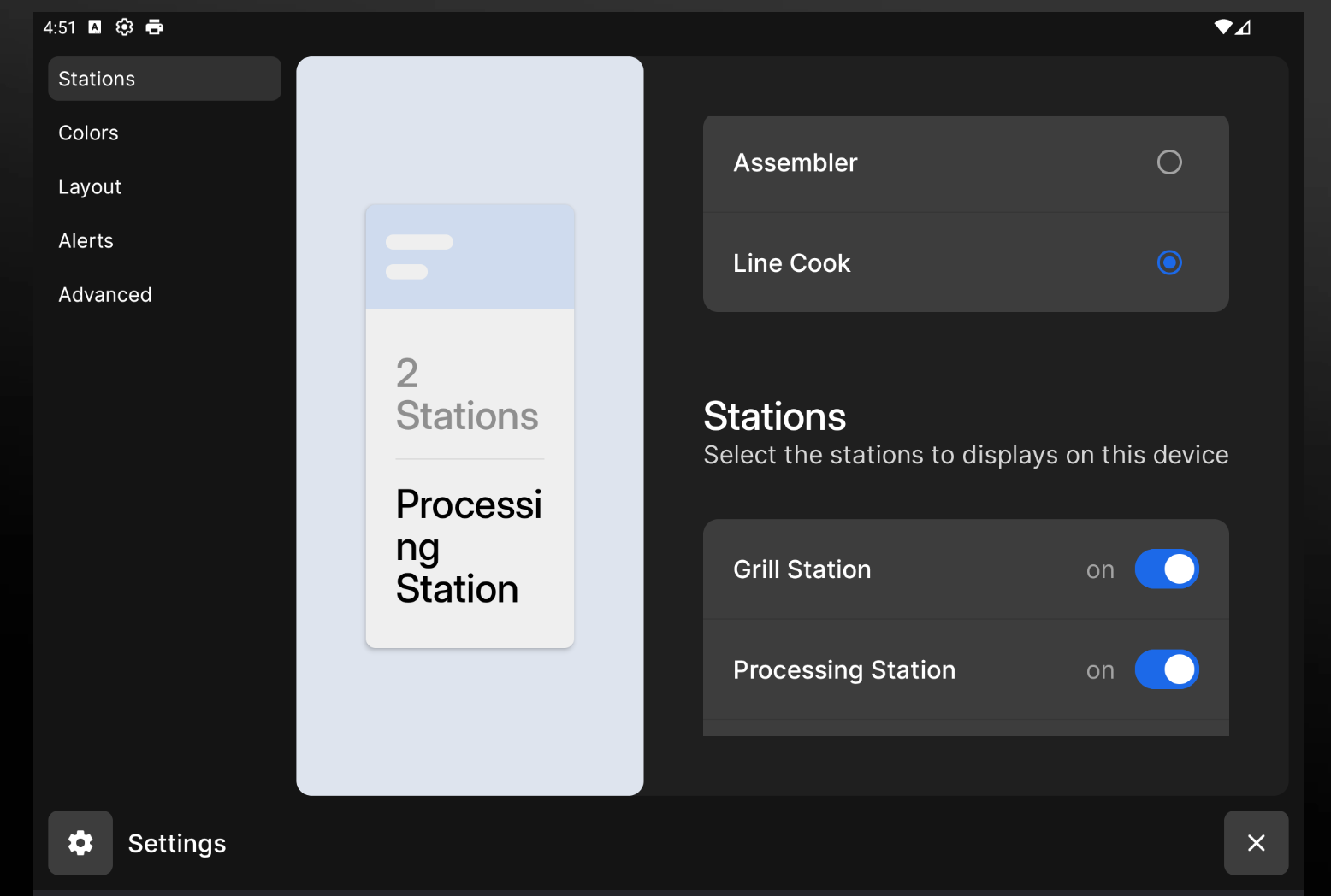Click the Settings gear icon button
The height and width of the screenshot is (896, 1331).
pyautogui.click(x=80, y=843)
